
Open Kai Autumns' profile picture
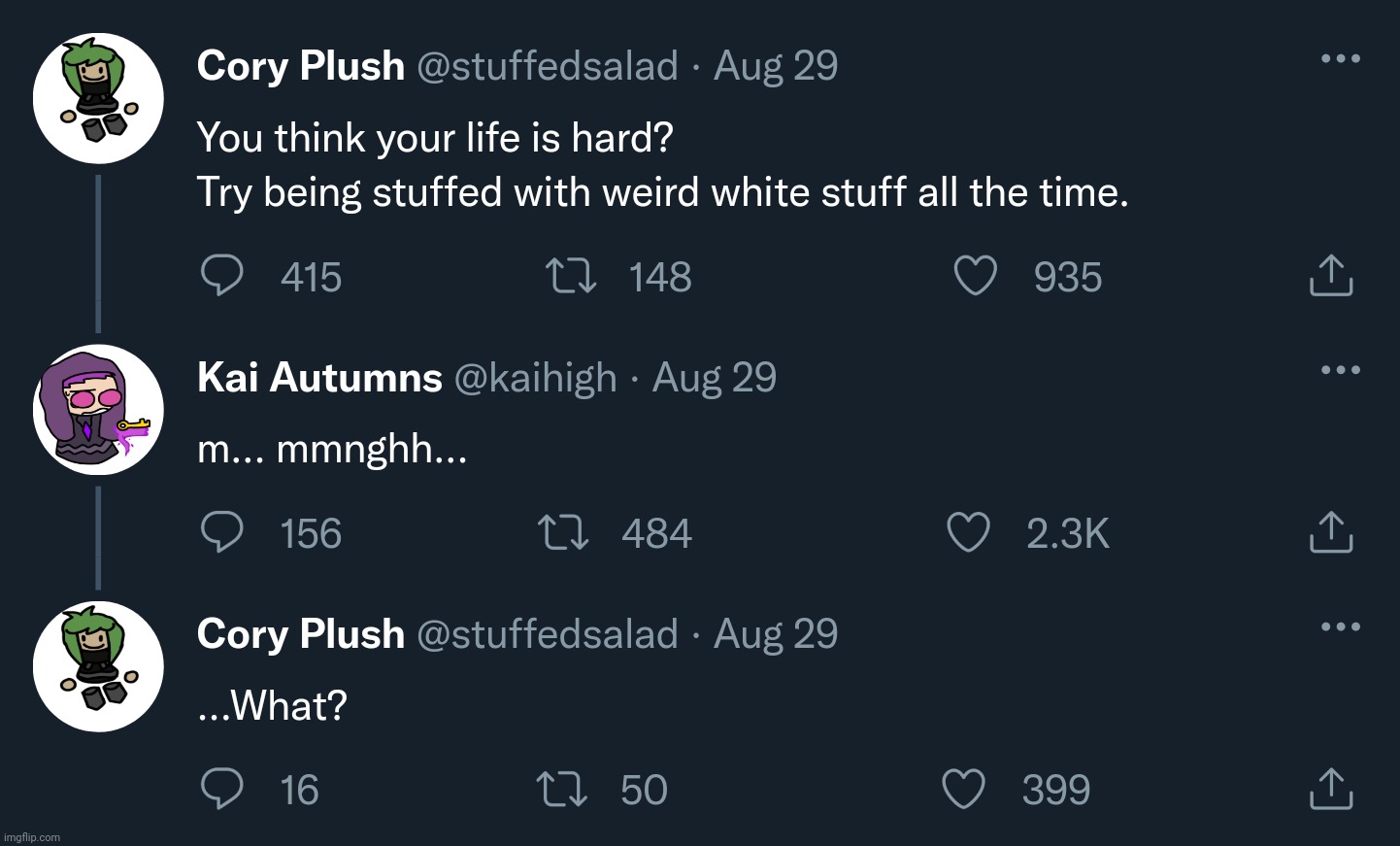pyautogui.click(x=98, y=409)
